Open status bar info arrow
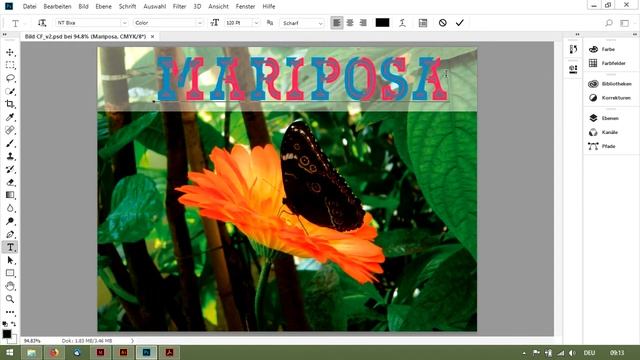Viewport: 640px width, 360px height. (x=132, y=340)
